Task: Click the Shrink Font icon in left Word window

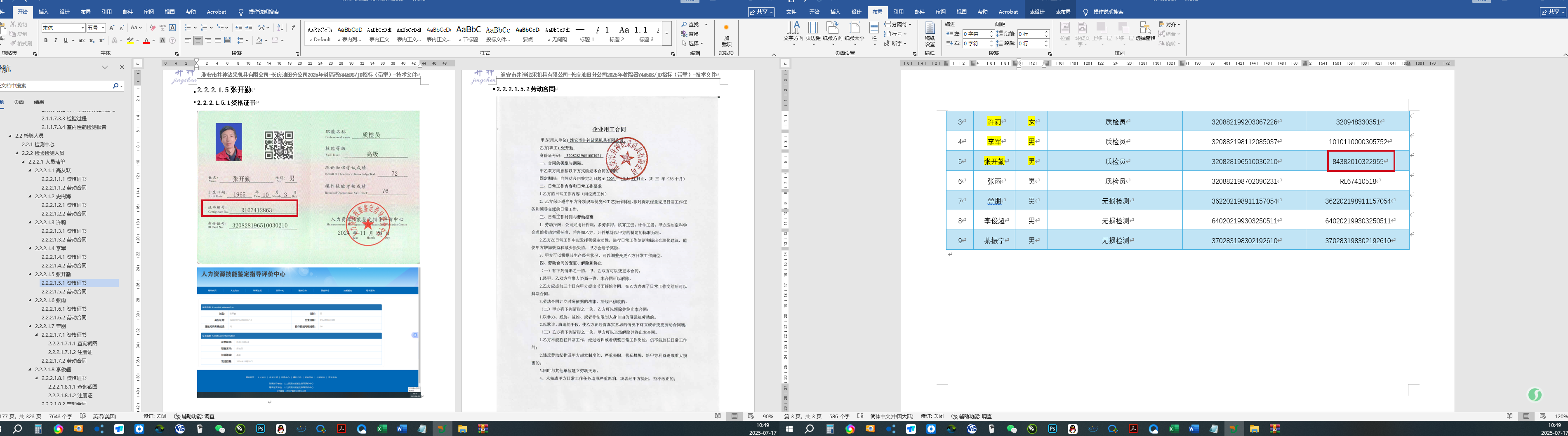Action: click(121, 28)
